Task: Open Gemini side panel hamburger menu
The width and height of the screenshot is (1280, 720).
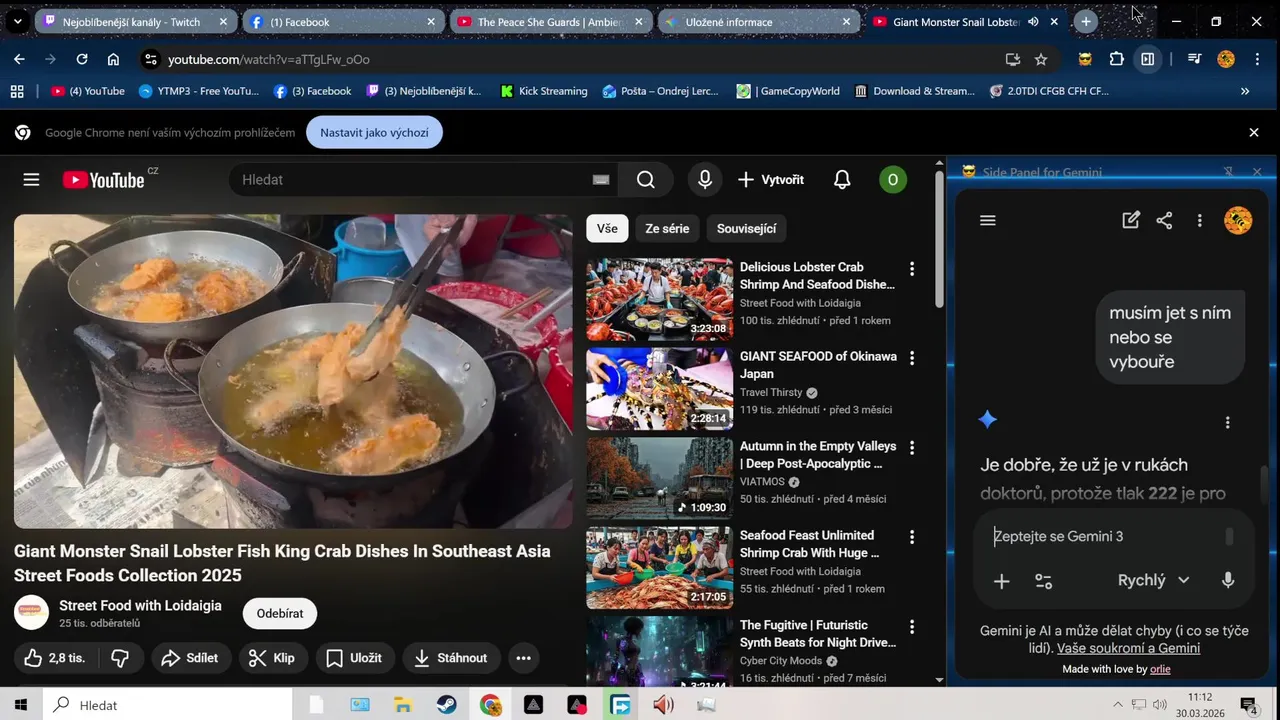Action: [988, 221]
